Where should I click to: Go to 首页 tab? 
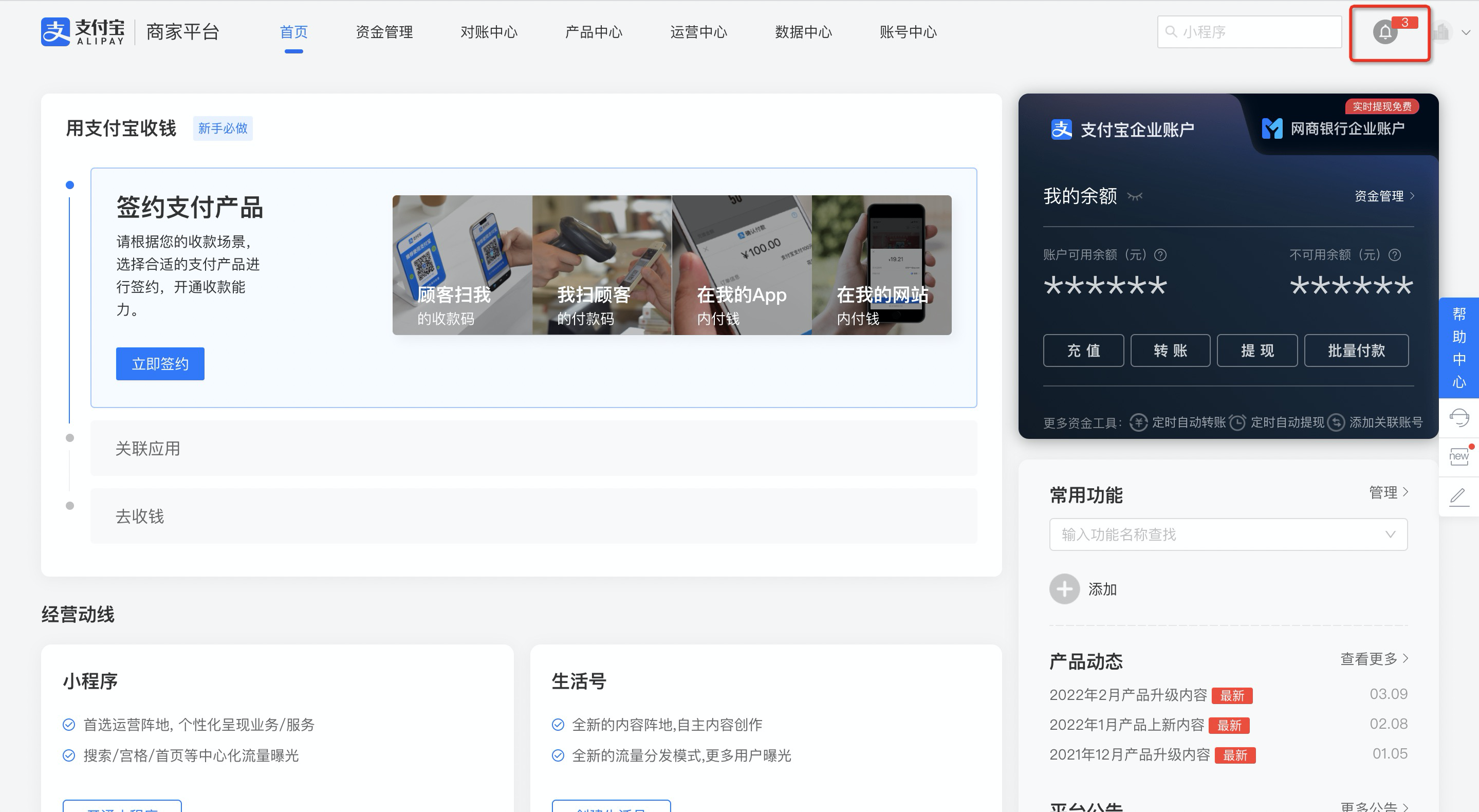pyautogui.click(x=293, y=32)
